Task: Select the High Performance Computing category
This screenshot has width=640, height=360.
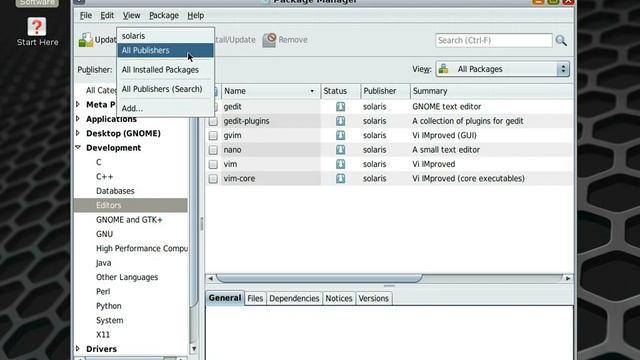Action: pyautogui.click(x=142, y=248)
